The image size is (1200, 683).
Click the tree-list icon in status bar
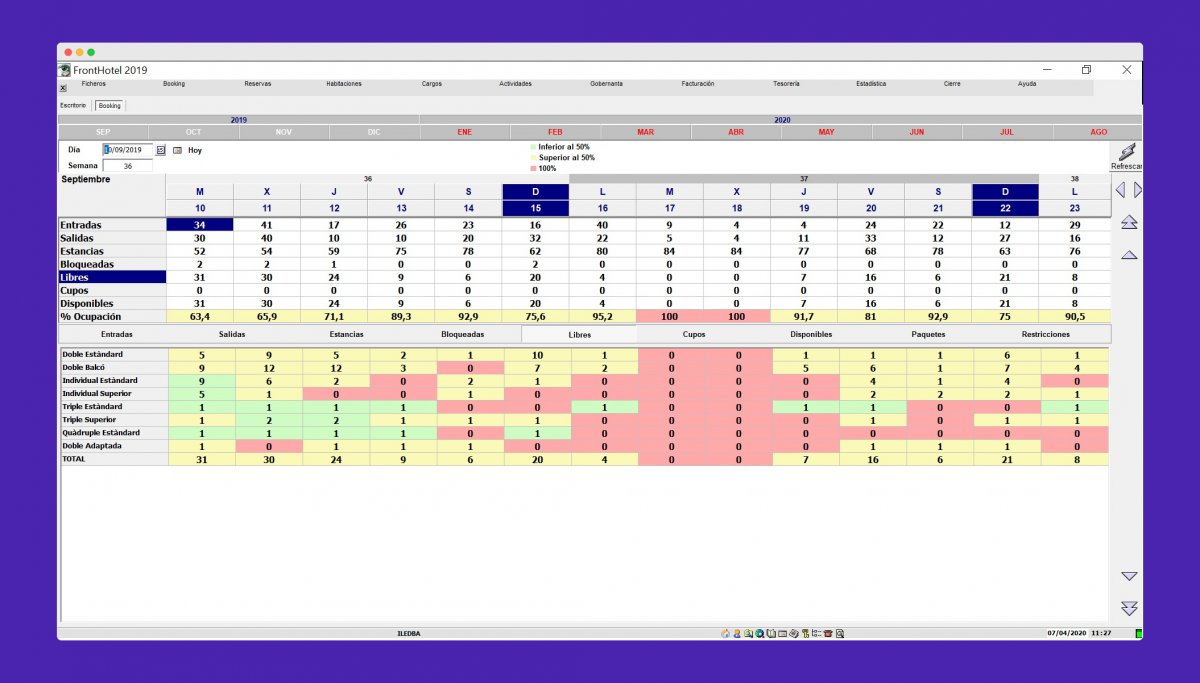(817, 634)
